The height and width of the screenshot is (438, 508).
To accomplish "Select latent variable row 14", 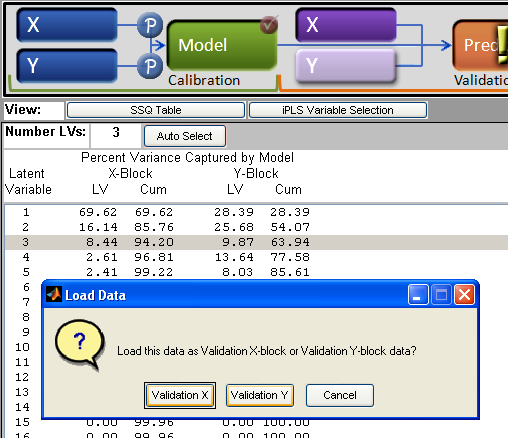I will coord(22,407).
